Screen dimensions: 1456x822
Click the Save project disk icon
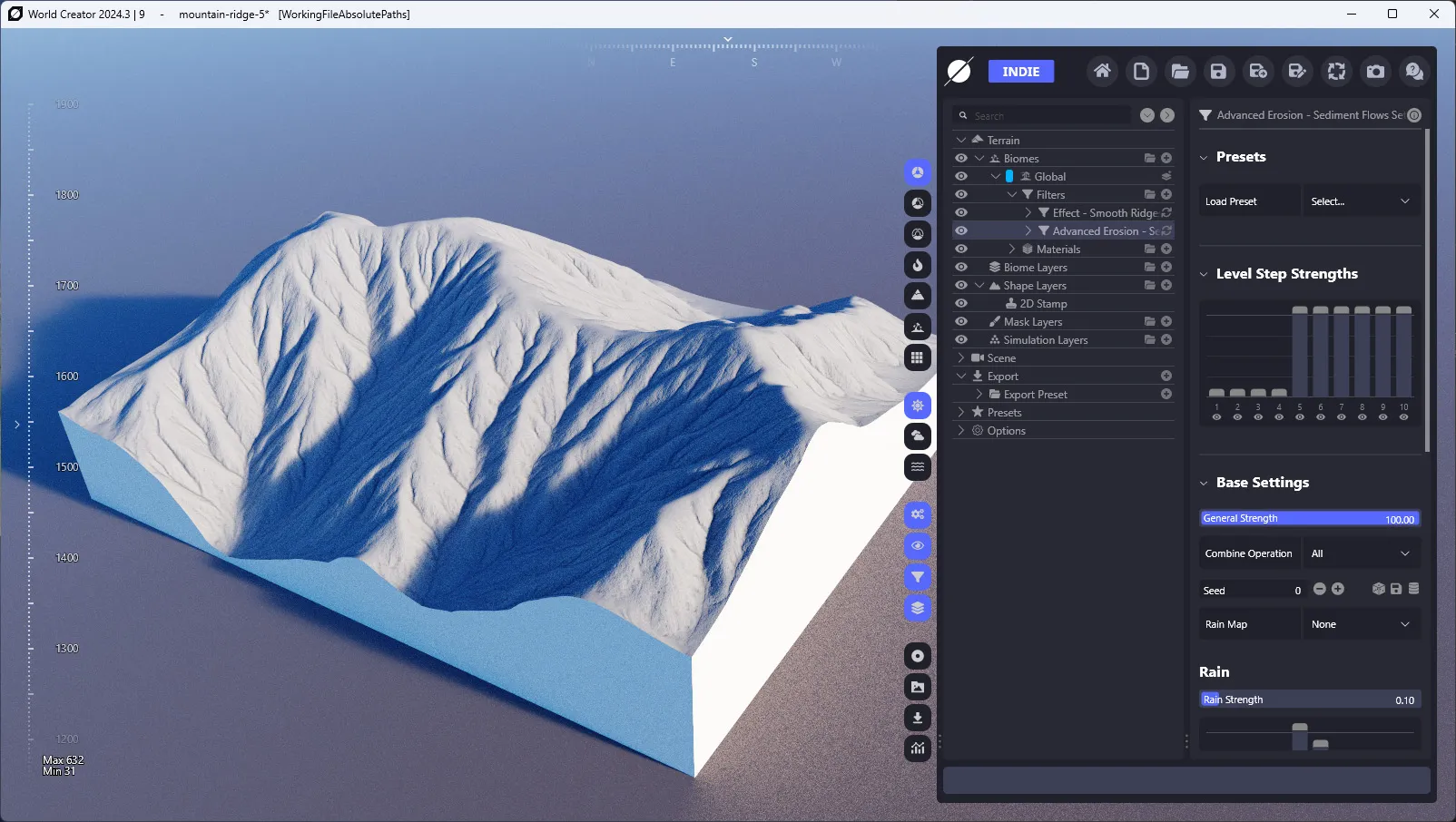click(x=1219, y=71)
